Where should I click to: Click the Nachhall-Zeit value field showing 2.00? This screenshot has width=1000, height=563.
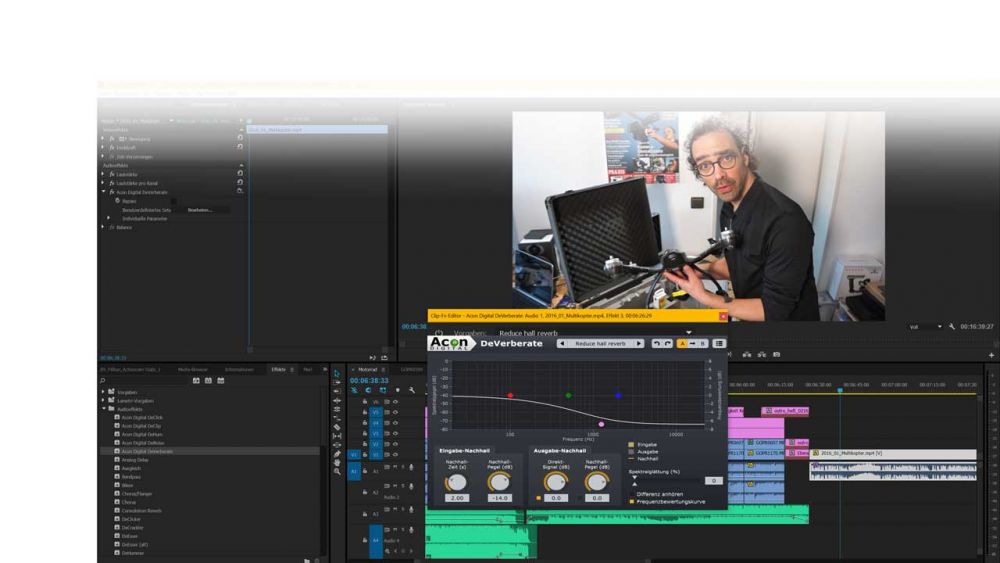(457, 497)
